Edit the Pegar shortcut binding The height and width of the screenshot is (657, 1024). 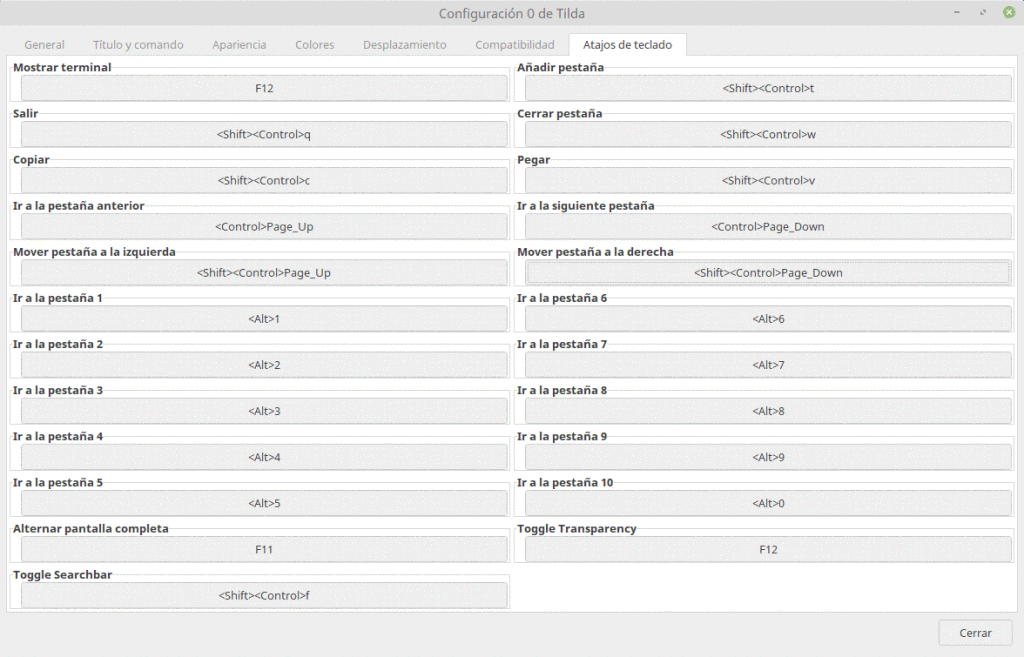click(x=767, y=180)
